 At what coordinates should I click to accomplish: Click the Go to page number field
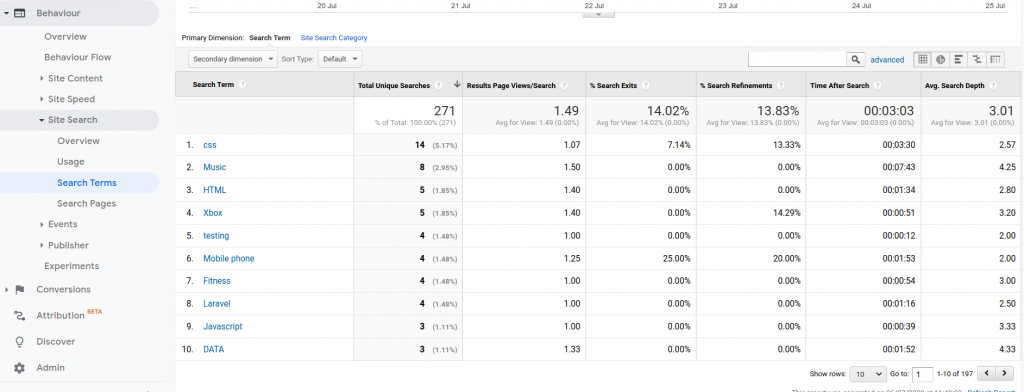922,374
